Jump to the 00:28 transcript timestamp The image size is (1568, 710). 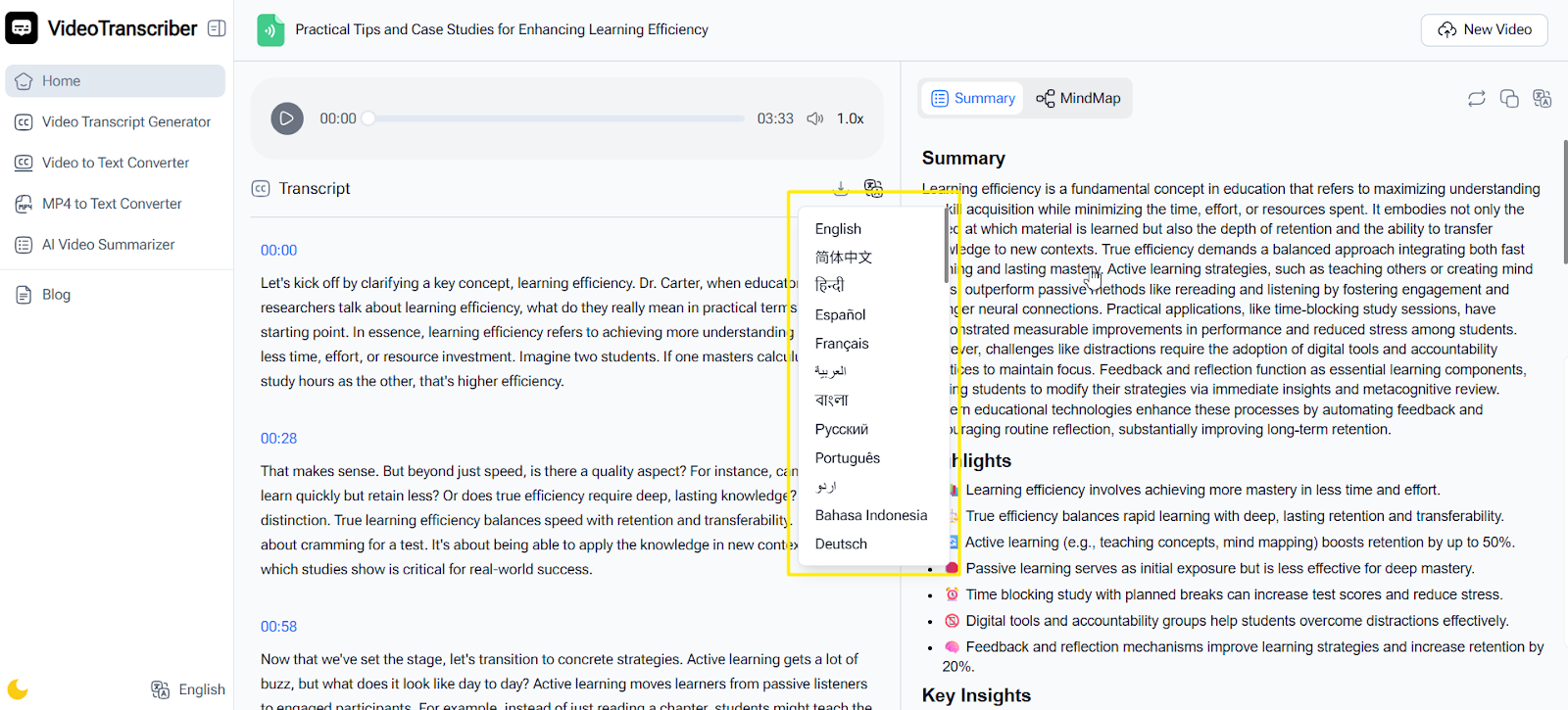[x=278, y=439]
